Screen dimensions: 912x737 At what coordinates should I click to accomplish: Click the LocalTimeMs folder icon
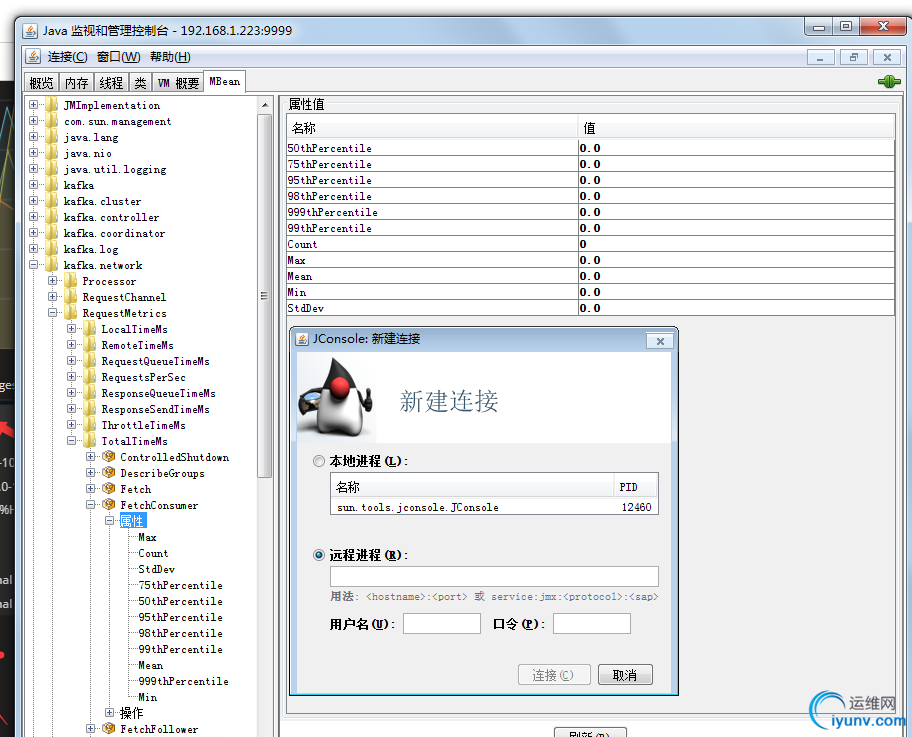90,329
